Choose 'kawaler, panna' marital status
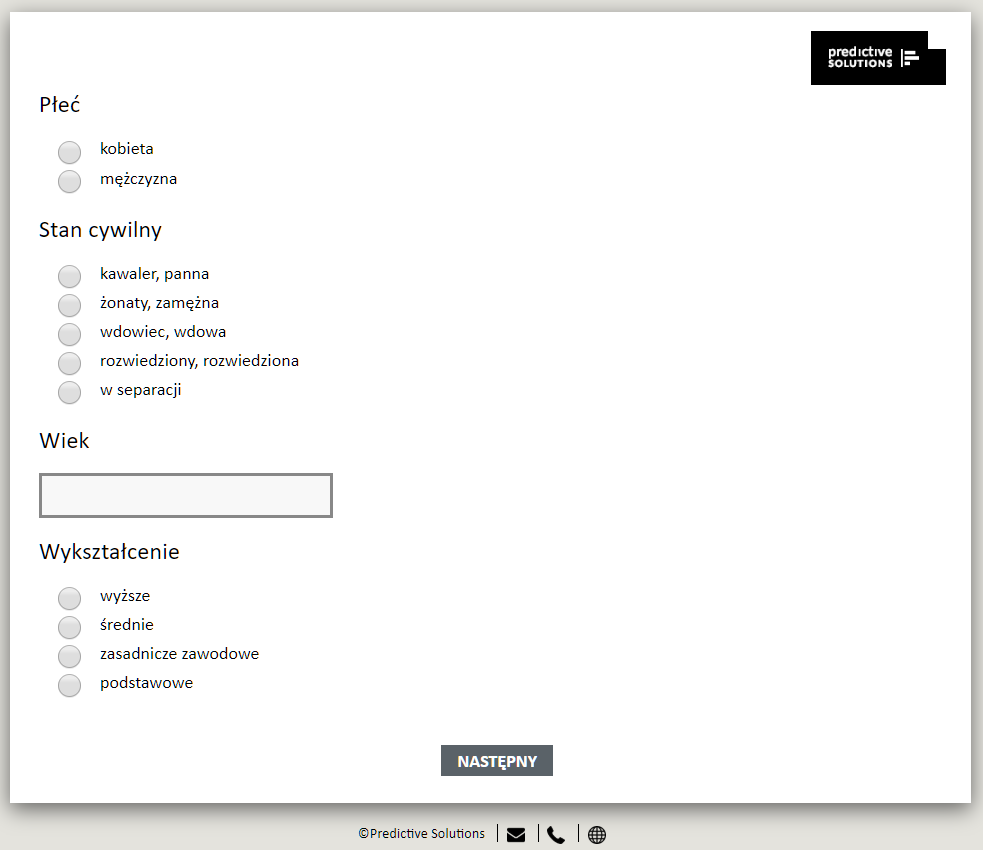 pyautogui.click(x=69, y=276)
